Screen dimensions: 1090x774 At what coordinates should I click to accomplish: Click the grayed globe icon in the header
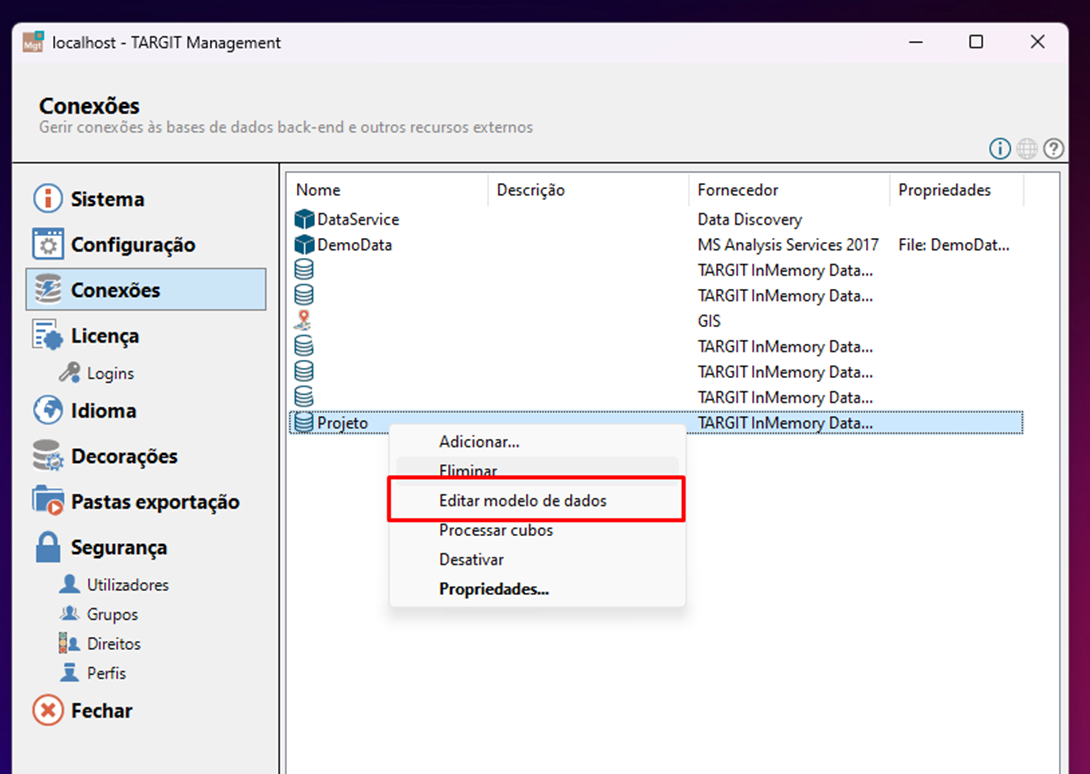tap(1027, 148)
